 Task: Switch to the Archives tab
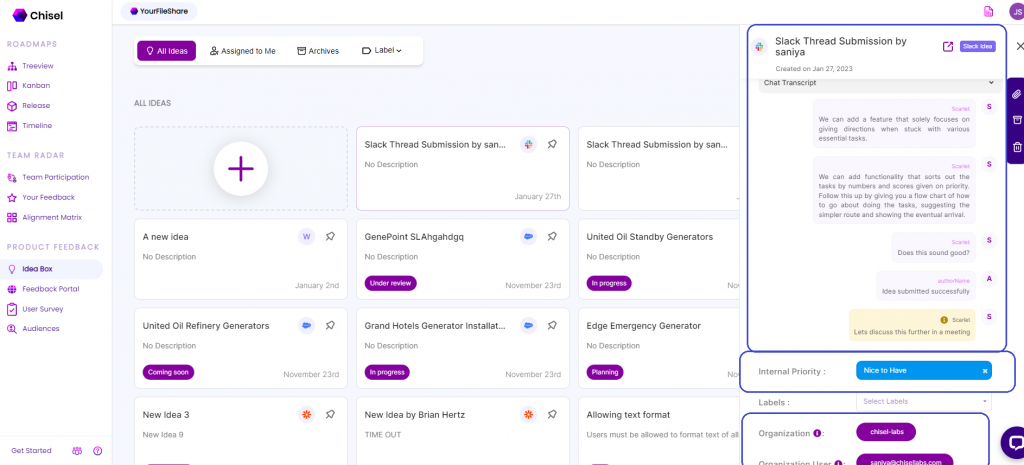(x=318, y=51)
